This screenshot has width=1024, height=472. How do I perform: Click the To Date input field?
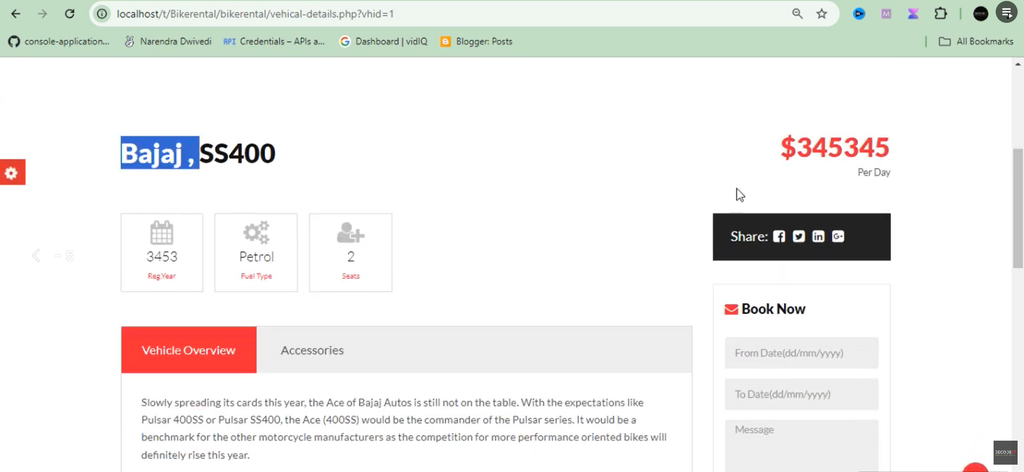click(801, 394)
